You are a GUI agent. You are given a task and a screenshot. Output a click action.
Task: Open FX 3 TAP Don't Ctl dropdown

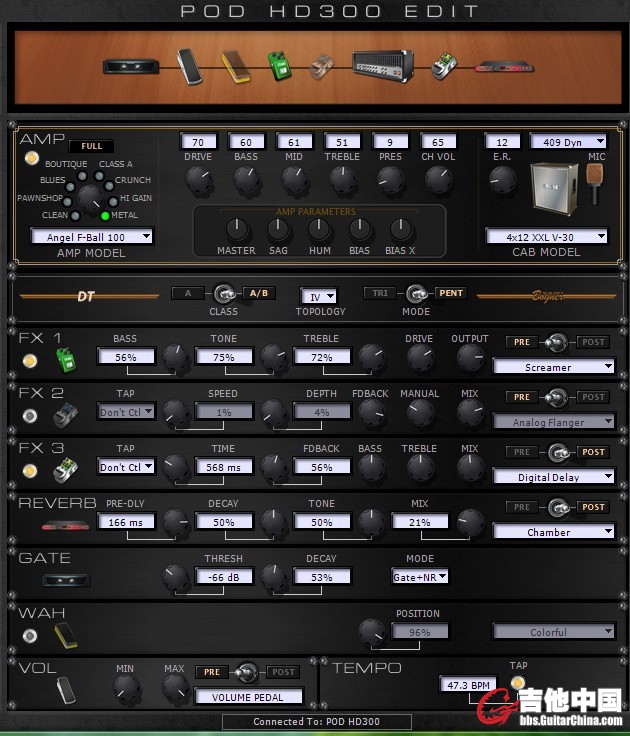pos(126,467)
